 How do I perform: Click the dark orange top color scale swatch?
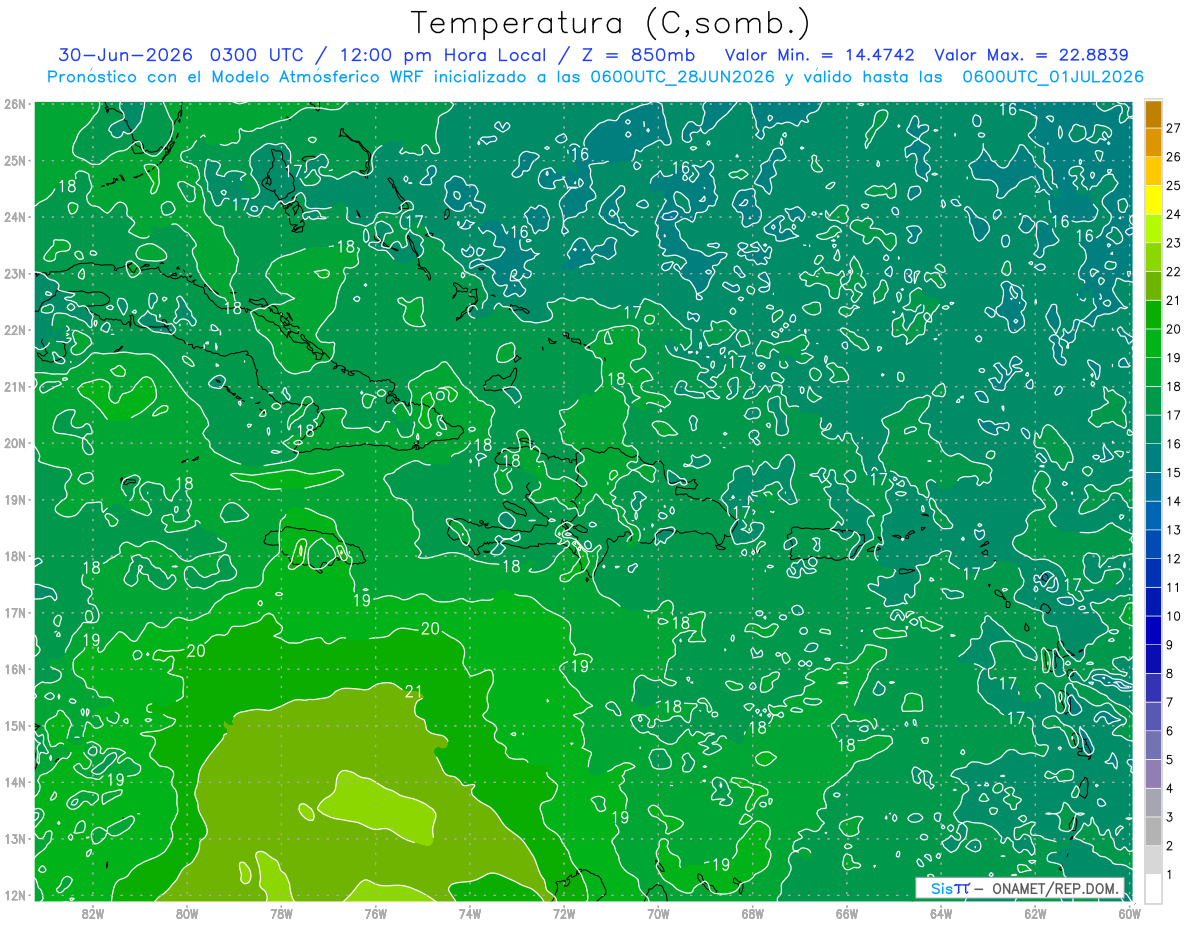pyautogui.click(x=1153, y=114)
